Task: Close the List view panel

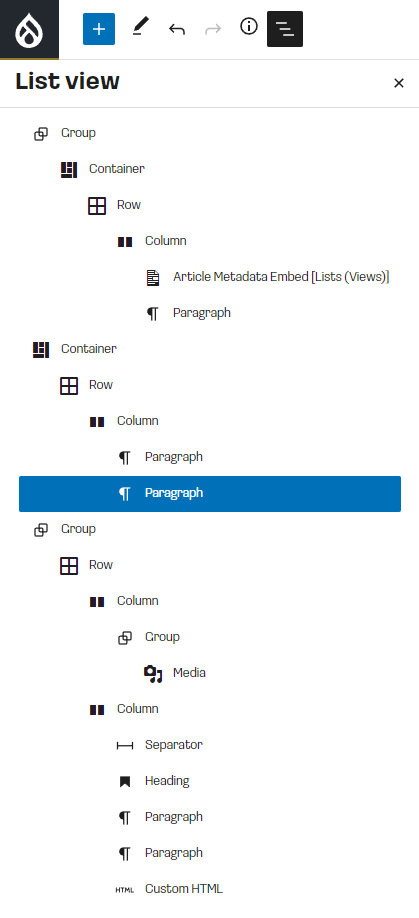Action: (399, 83)
